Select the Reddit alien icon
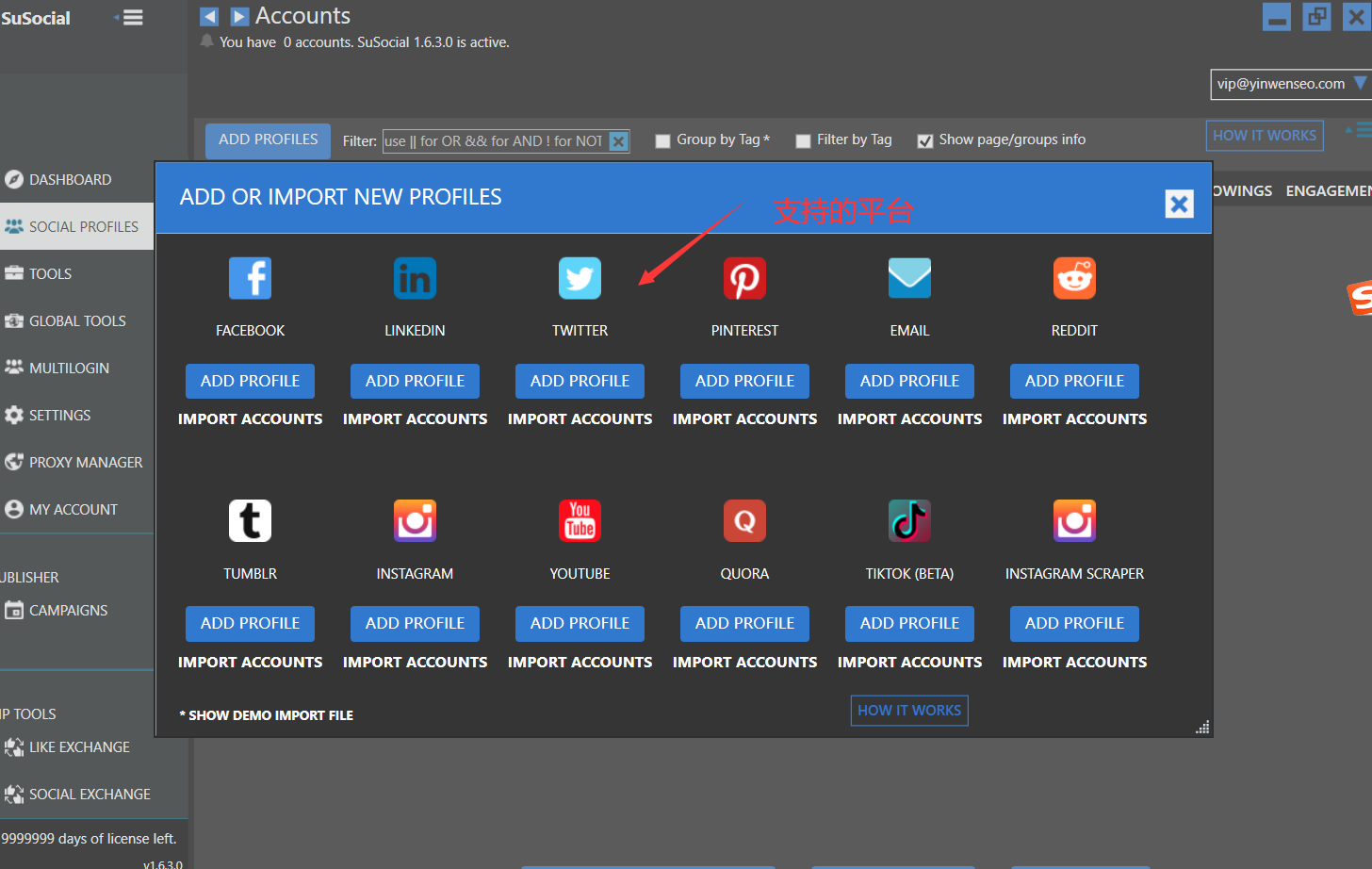Viewport: 1372px width, 869px height. click(1074, 278)
